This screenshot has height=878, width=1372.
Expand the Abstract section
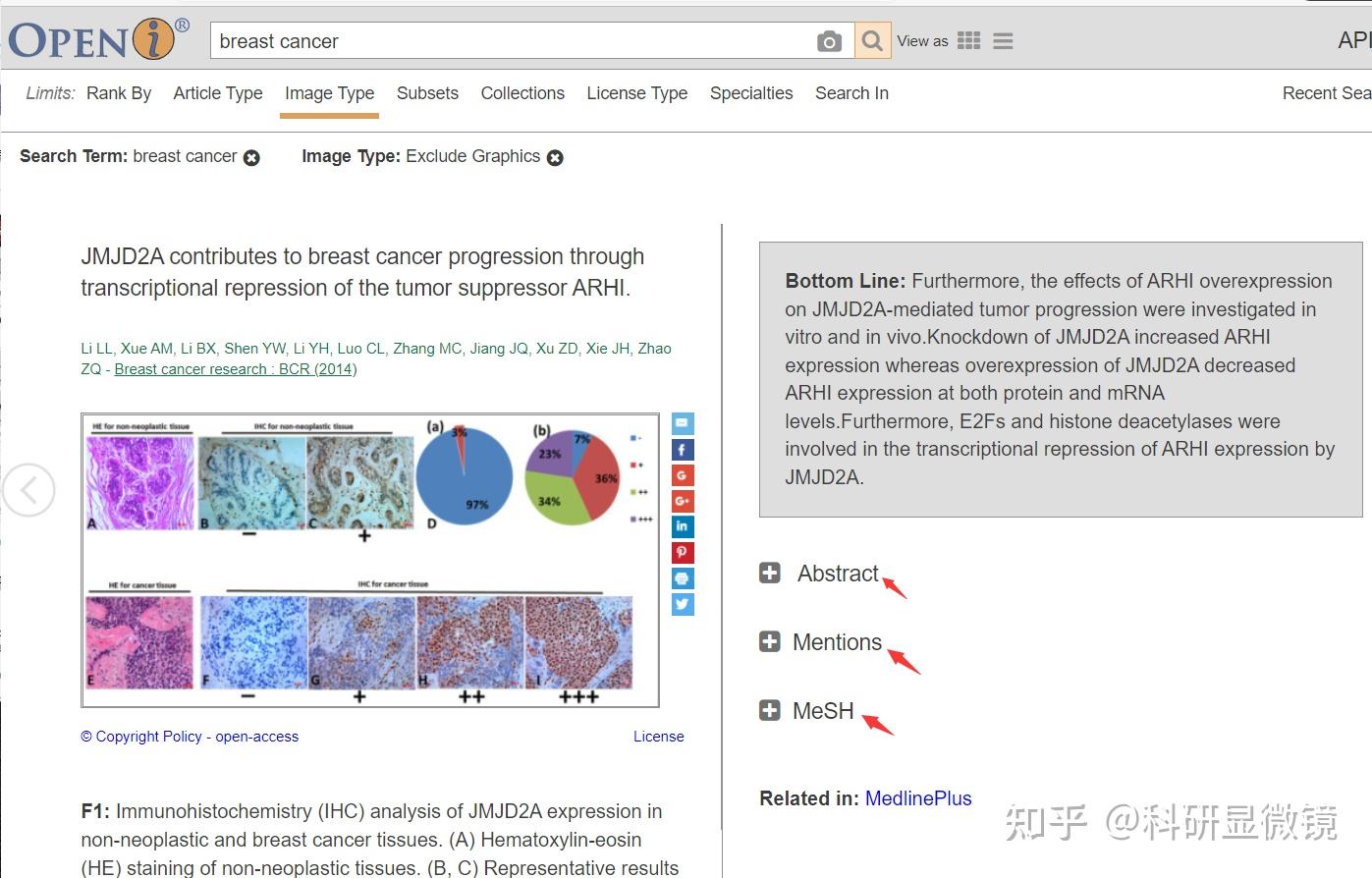(x=769, y=572)
